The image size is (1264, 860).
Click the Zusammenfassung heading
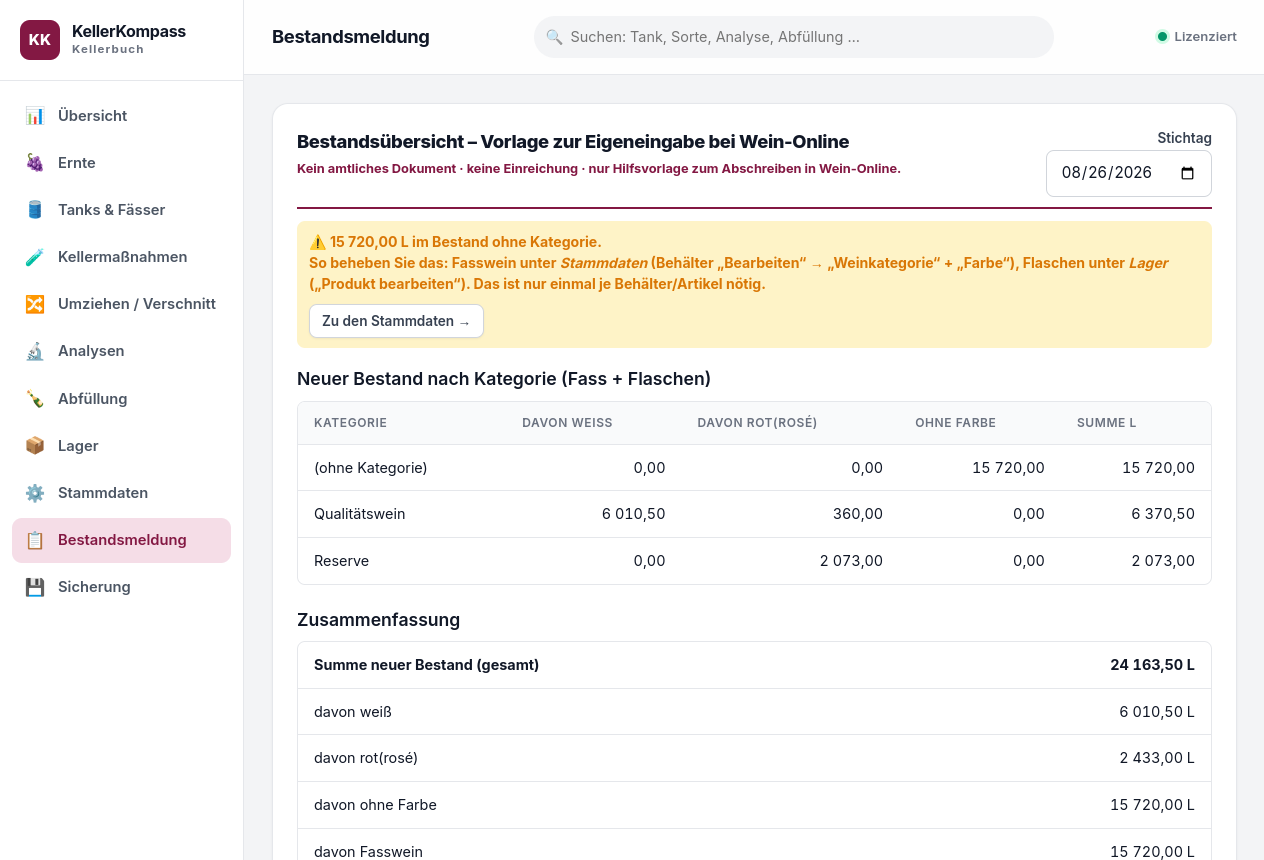(378, 620)
